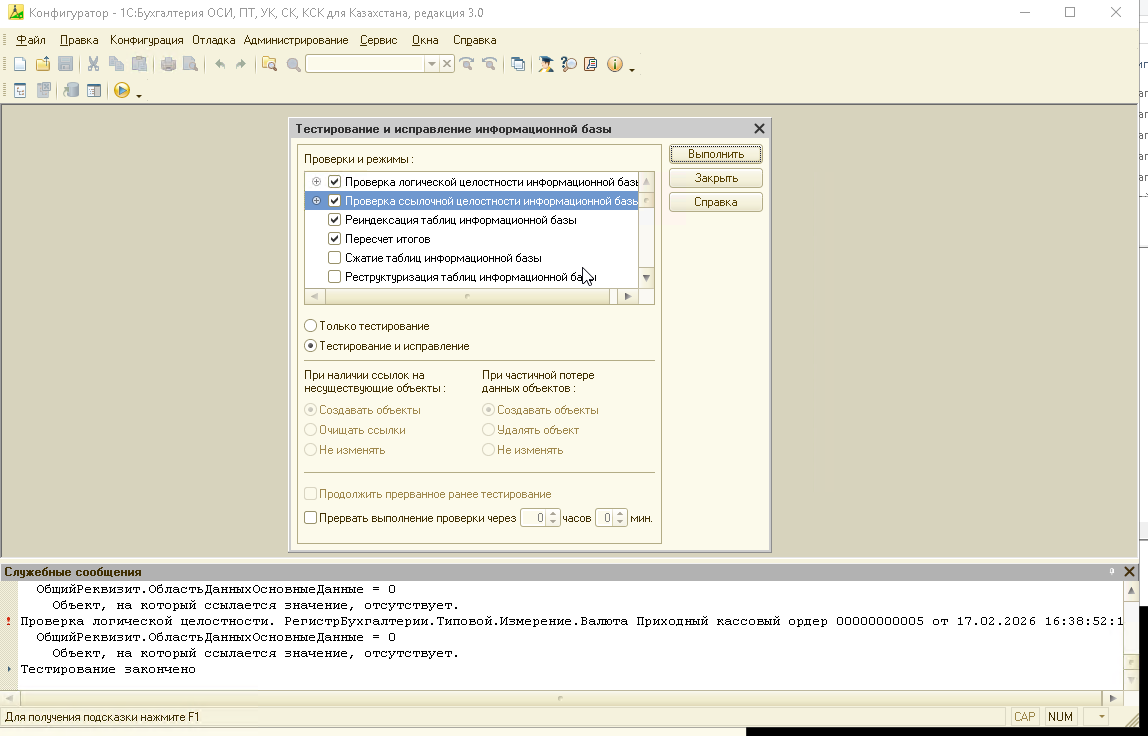Click the Справка button in dialog
The height and width of the screenshot is (736, 1148).
[x=715, y=202]
